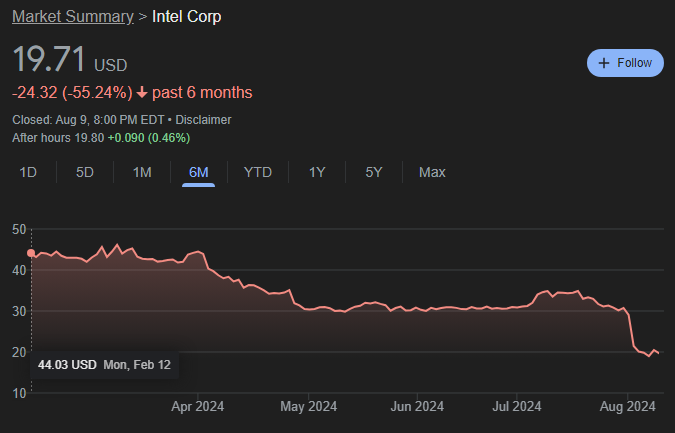Switch to the 1D time range tab

[x=28, y=172]
